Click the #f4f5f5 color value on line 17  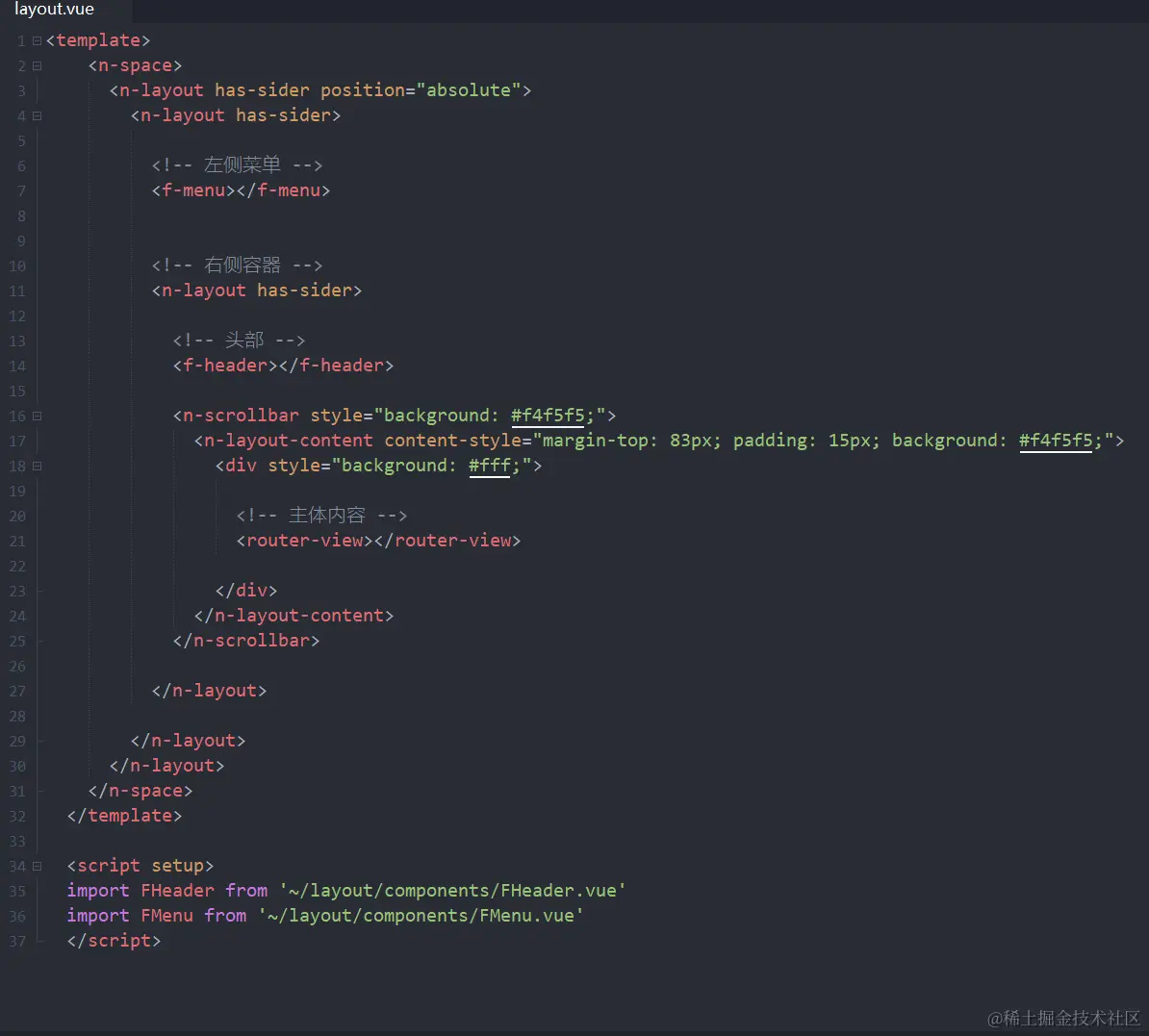pos(1056,441)
